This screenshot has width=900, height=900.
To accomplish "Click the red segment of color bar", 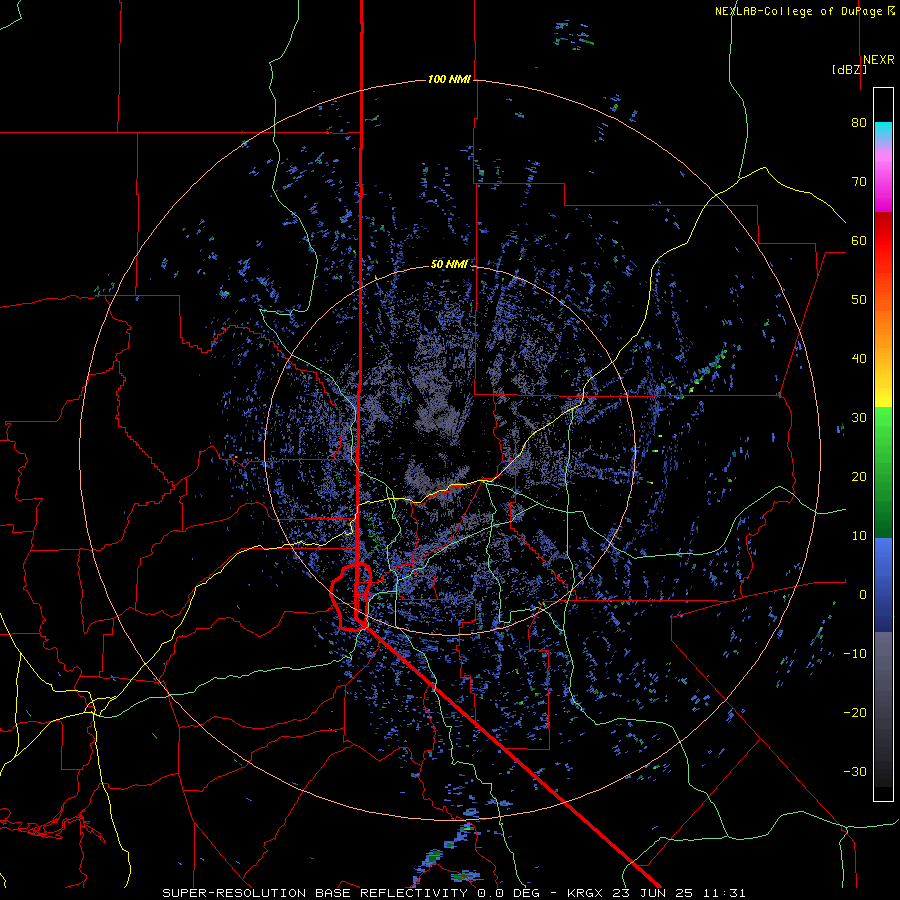I will 883,241.
